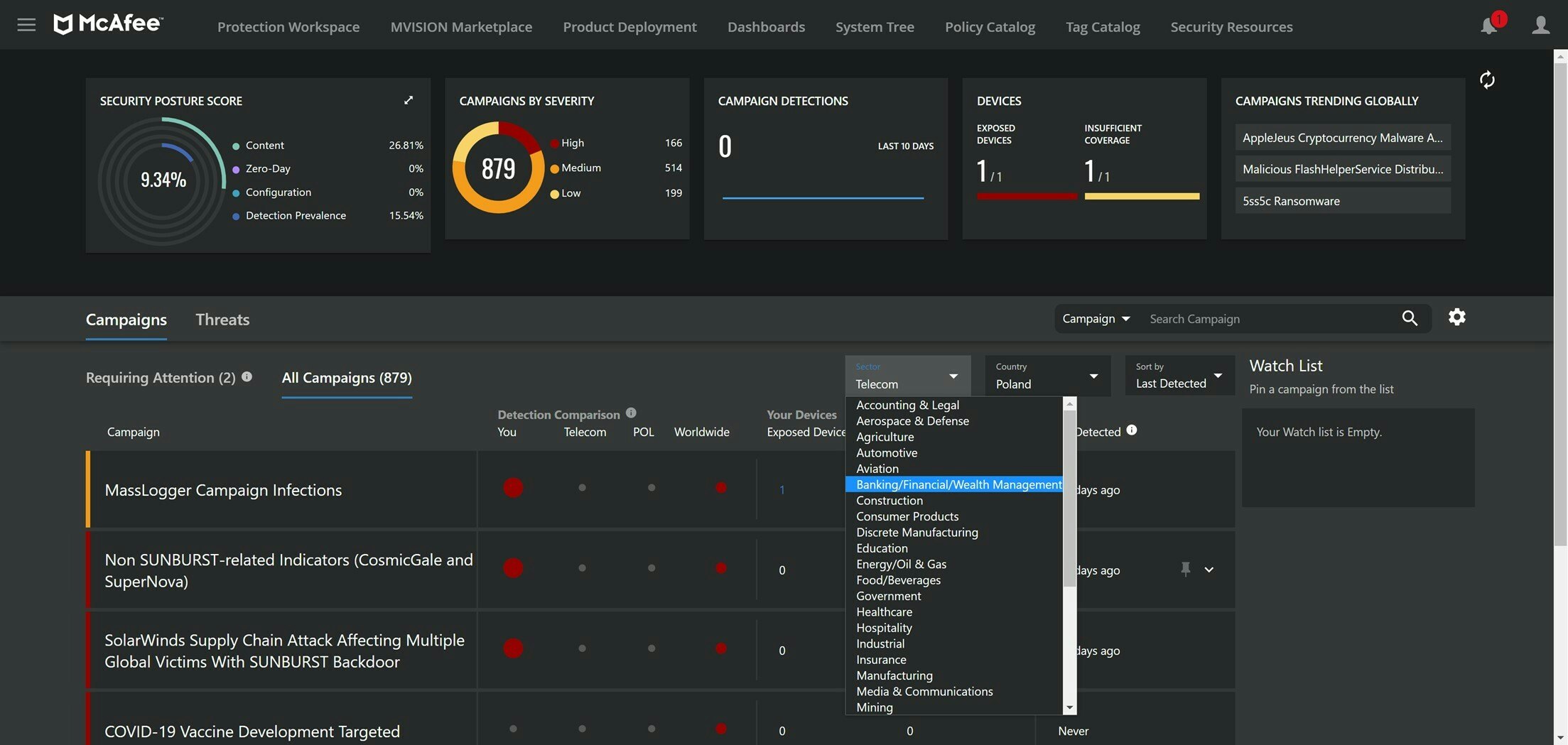The width and height of the screenshot is (1568, 745).
Task: Choose Automotive from sector list
Action: (953, 452)
